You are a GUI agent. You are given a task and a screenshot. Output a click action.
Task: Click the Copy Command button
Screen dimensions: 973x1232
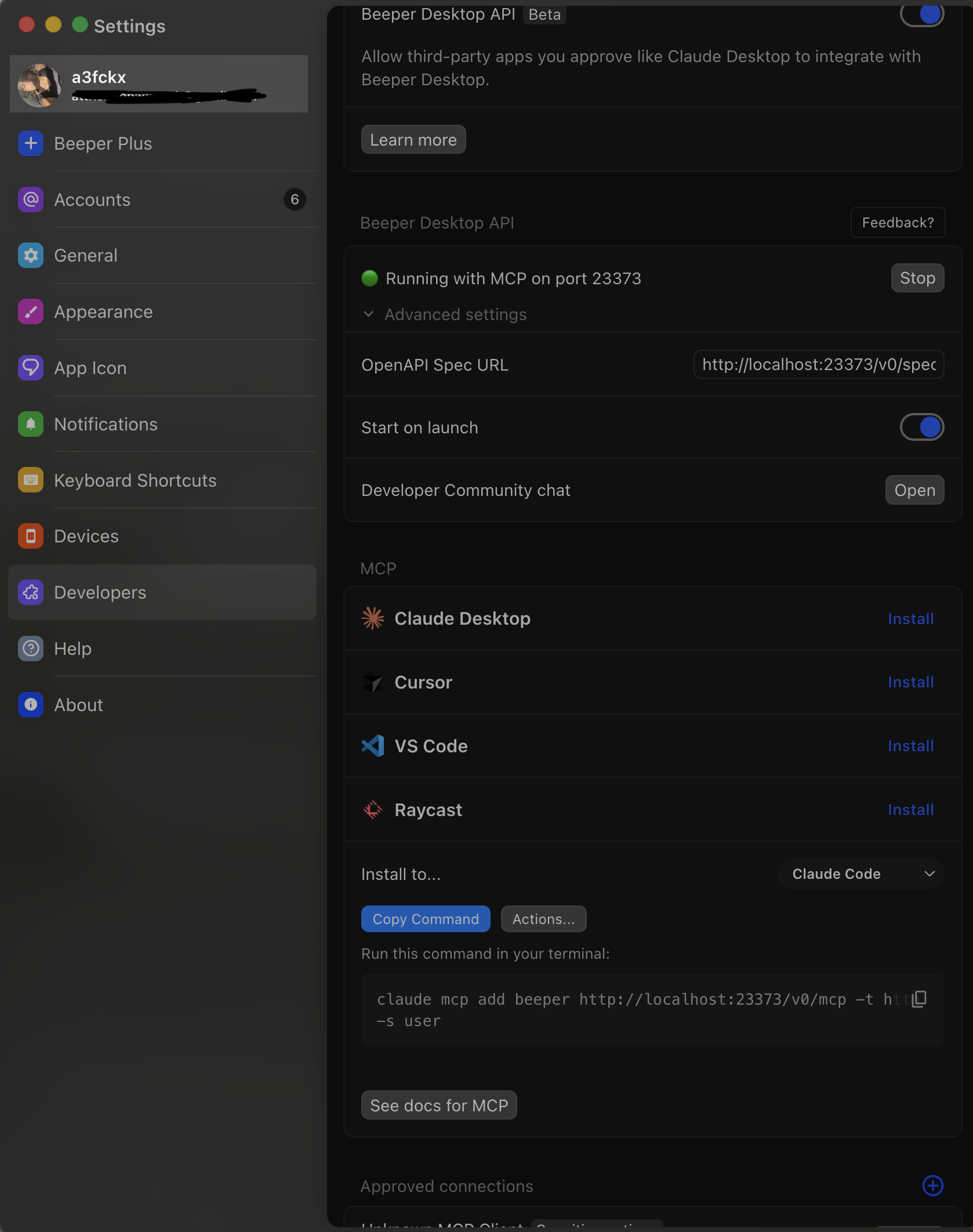tap(425, 919)
